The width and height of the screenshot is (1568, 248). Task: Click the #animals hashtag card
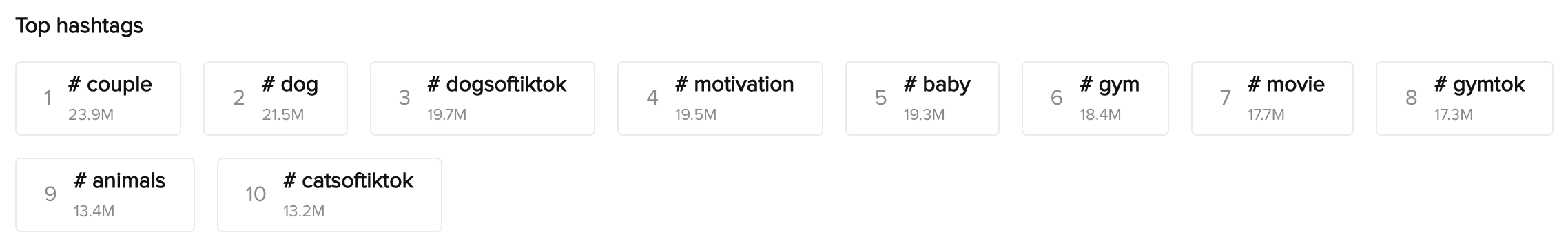[105, 195]
